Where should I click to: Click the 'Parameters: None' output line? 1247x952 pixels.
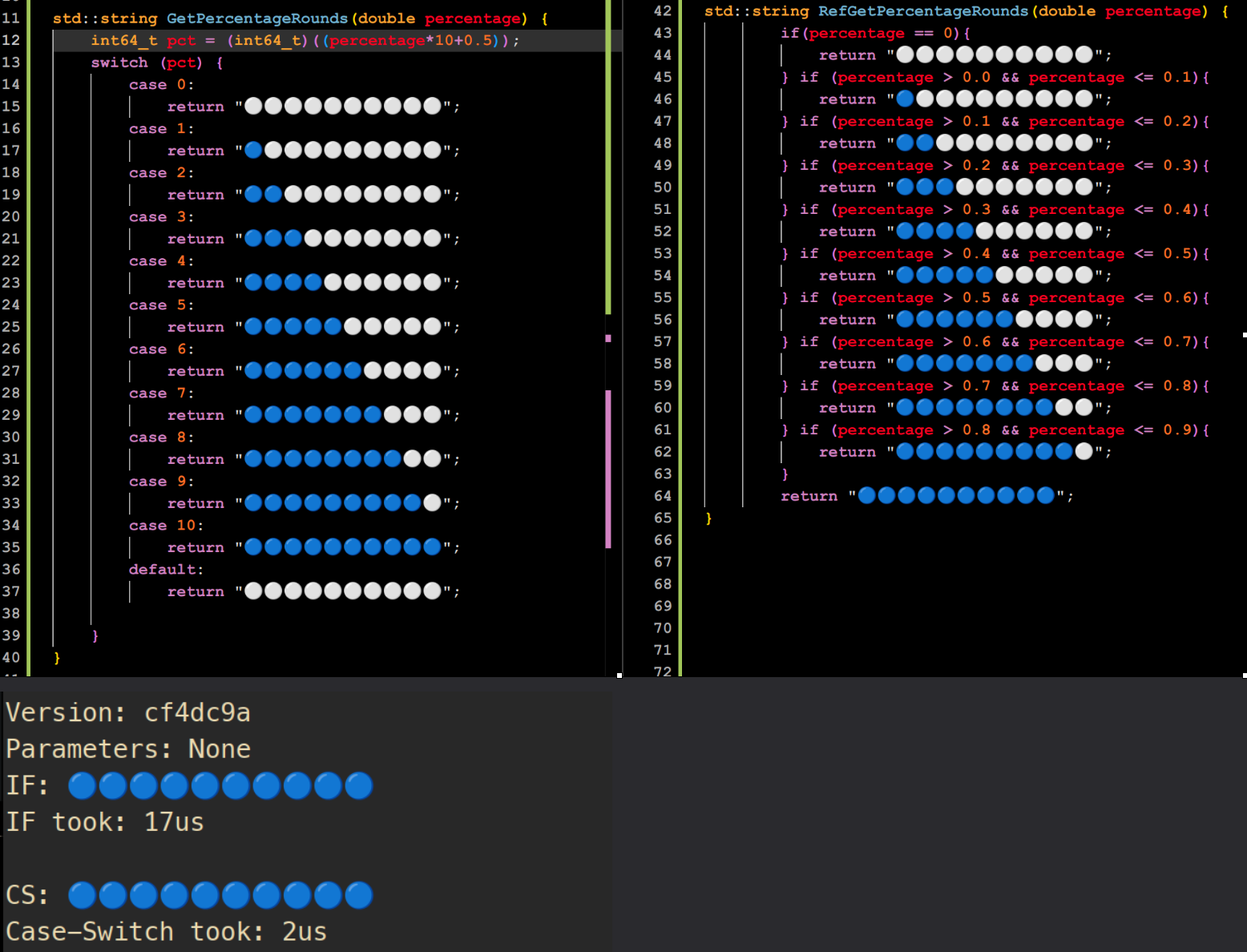tap(128, 749)
